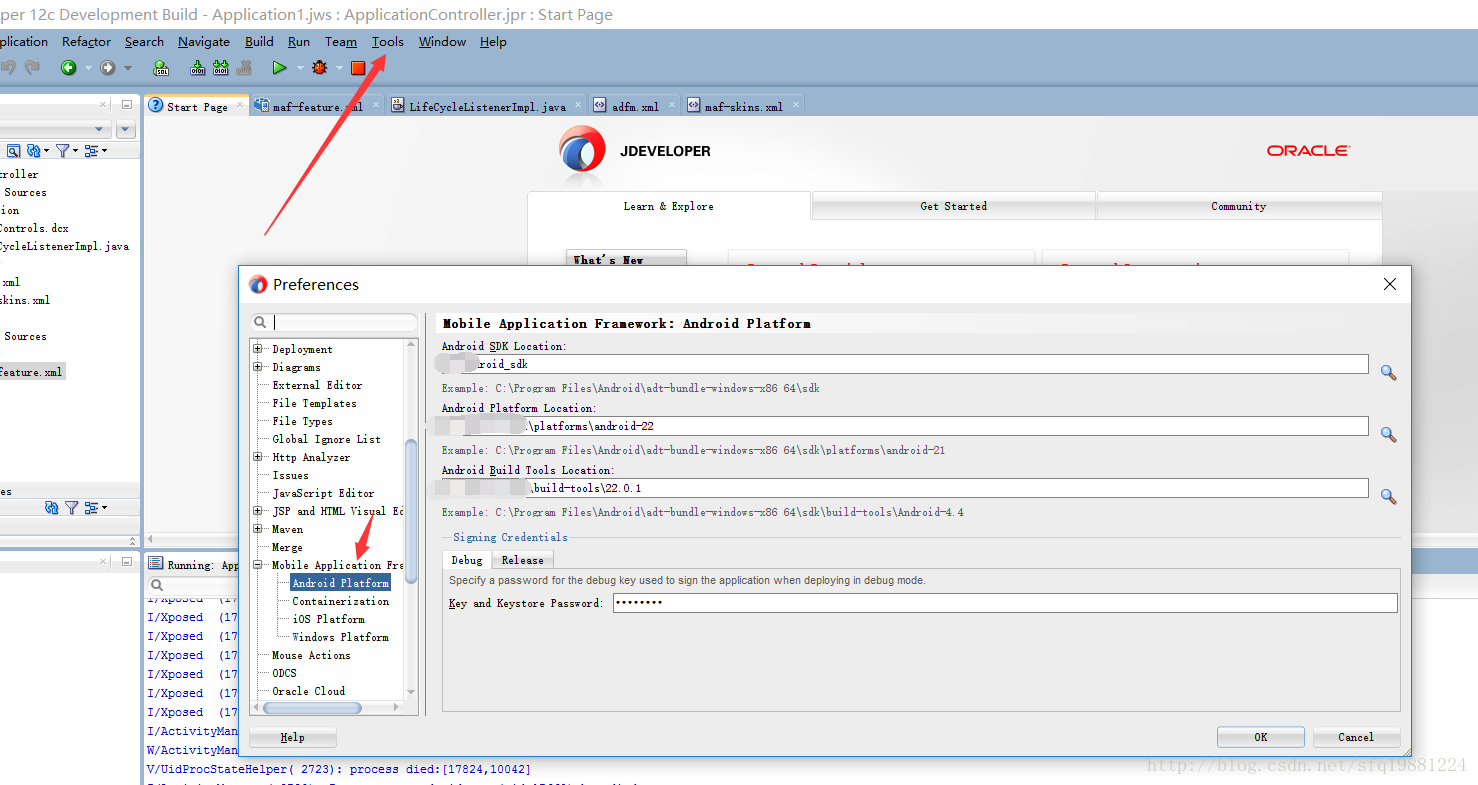The image size is (1478, 785).
Task: Stop the running app with red square
Action: coord(358,68)
